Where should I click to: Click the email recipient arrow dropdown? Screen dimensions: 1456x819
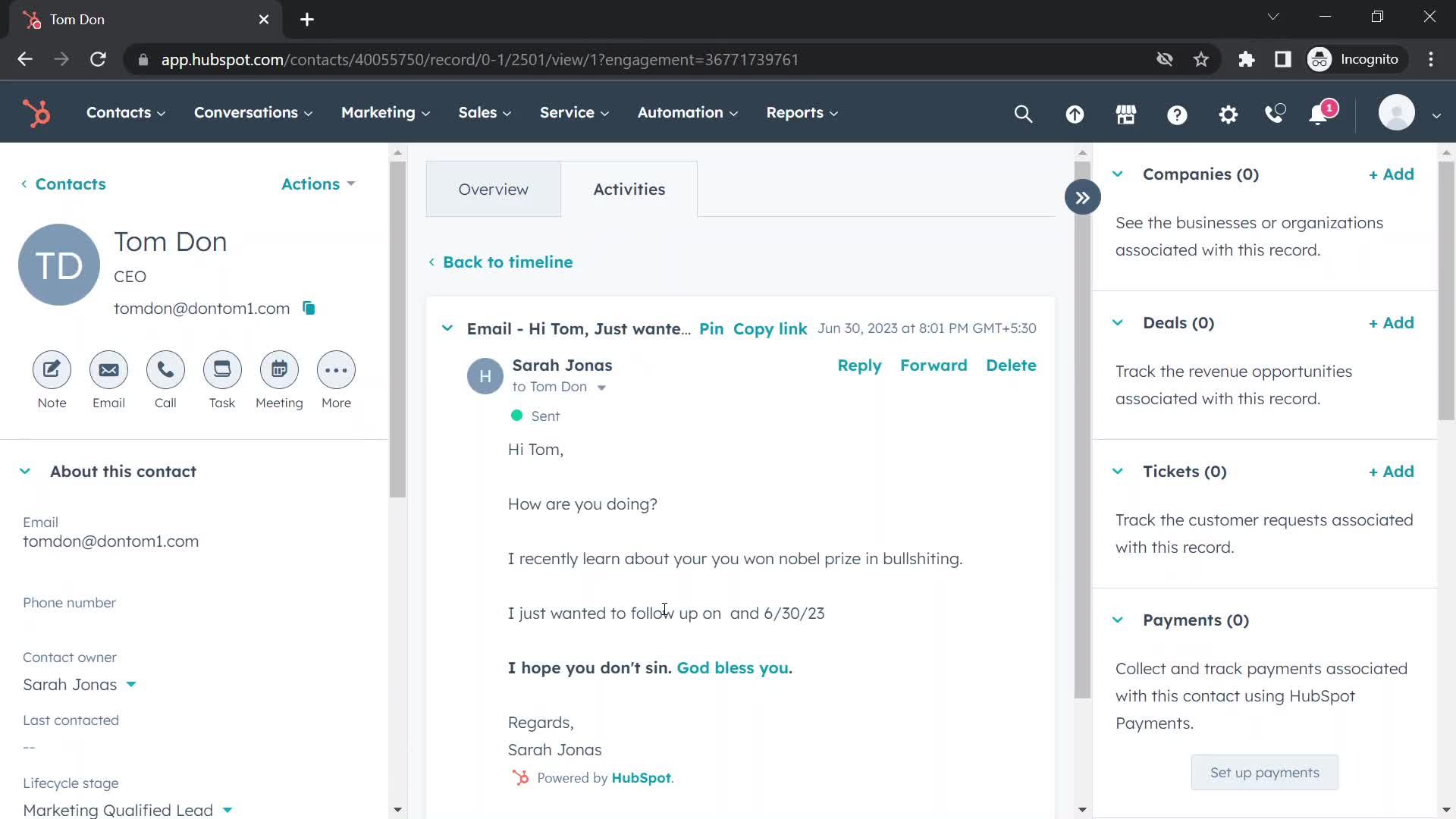tap(602, 388)
